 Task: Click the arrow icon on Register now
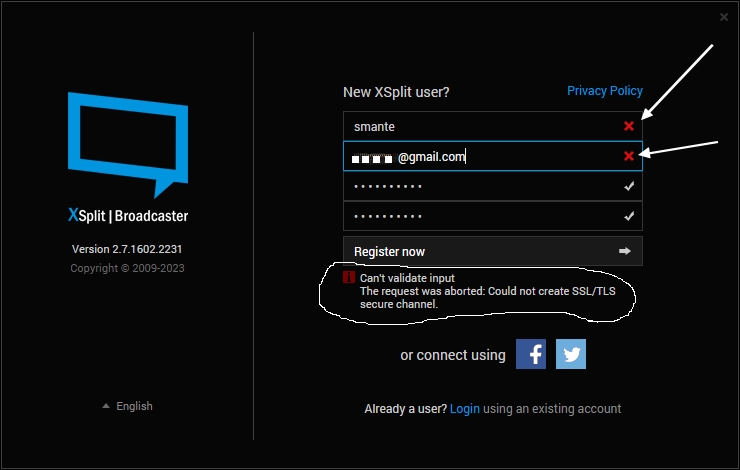pyautogui.click(x=625, y=251)
